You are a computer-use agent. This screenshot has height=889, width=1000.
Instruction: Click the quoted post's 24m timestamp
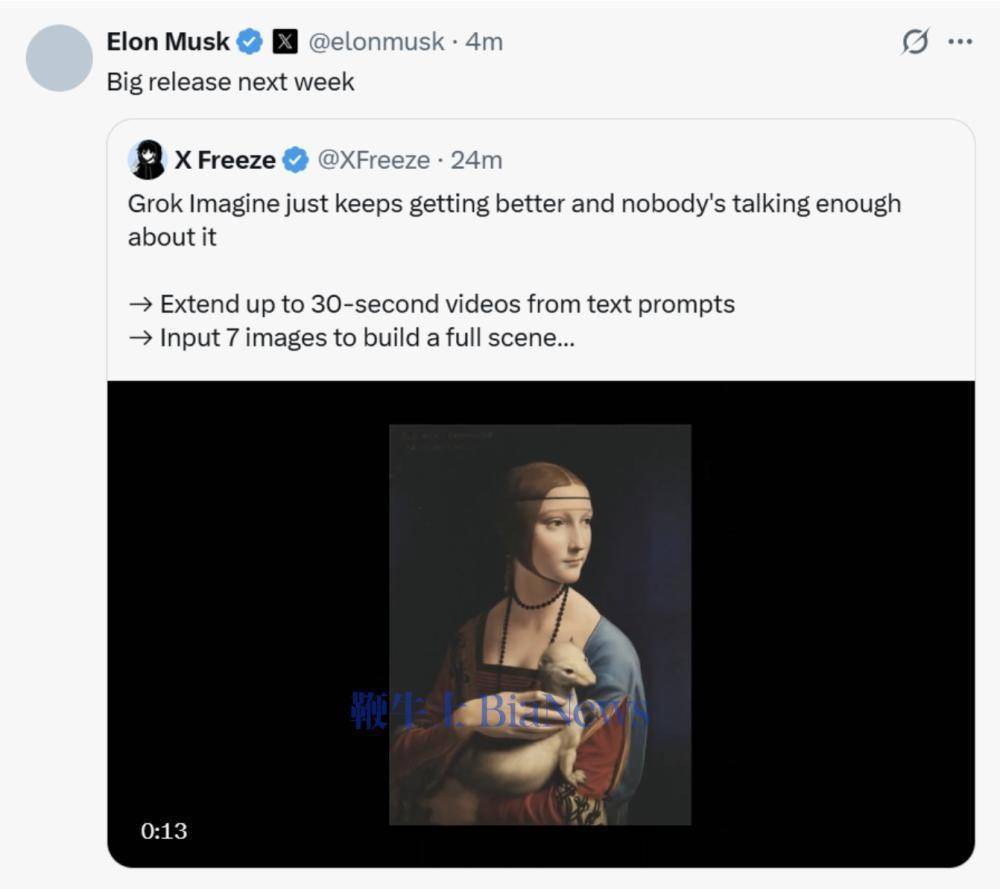(477, 160)
